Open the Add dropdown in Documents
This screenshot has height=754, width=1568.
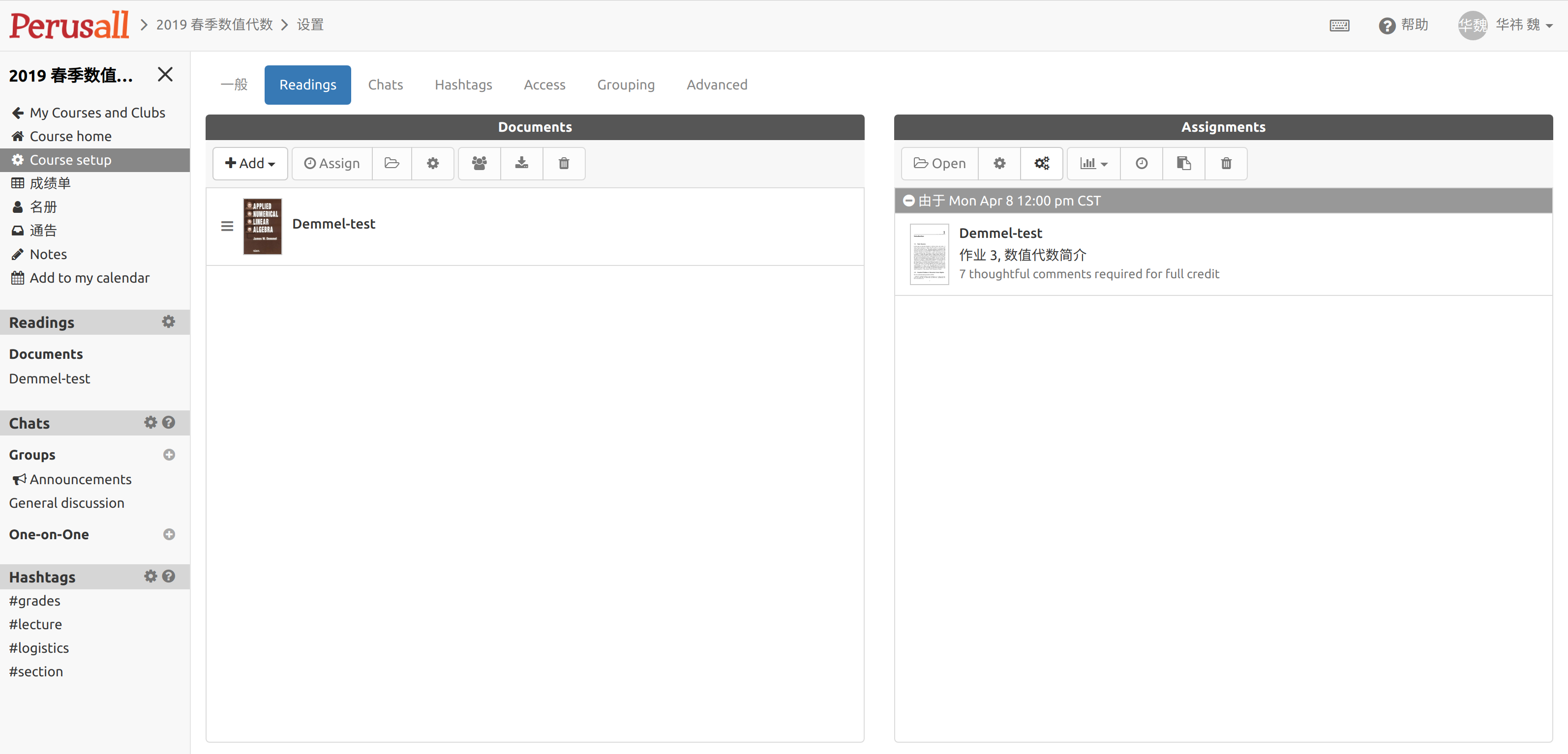(x=250, y=163)
